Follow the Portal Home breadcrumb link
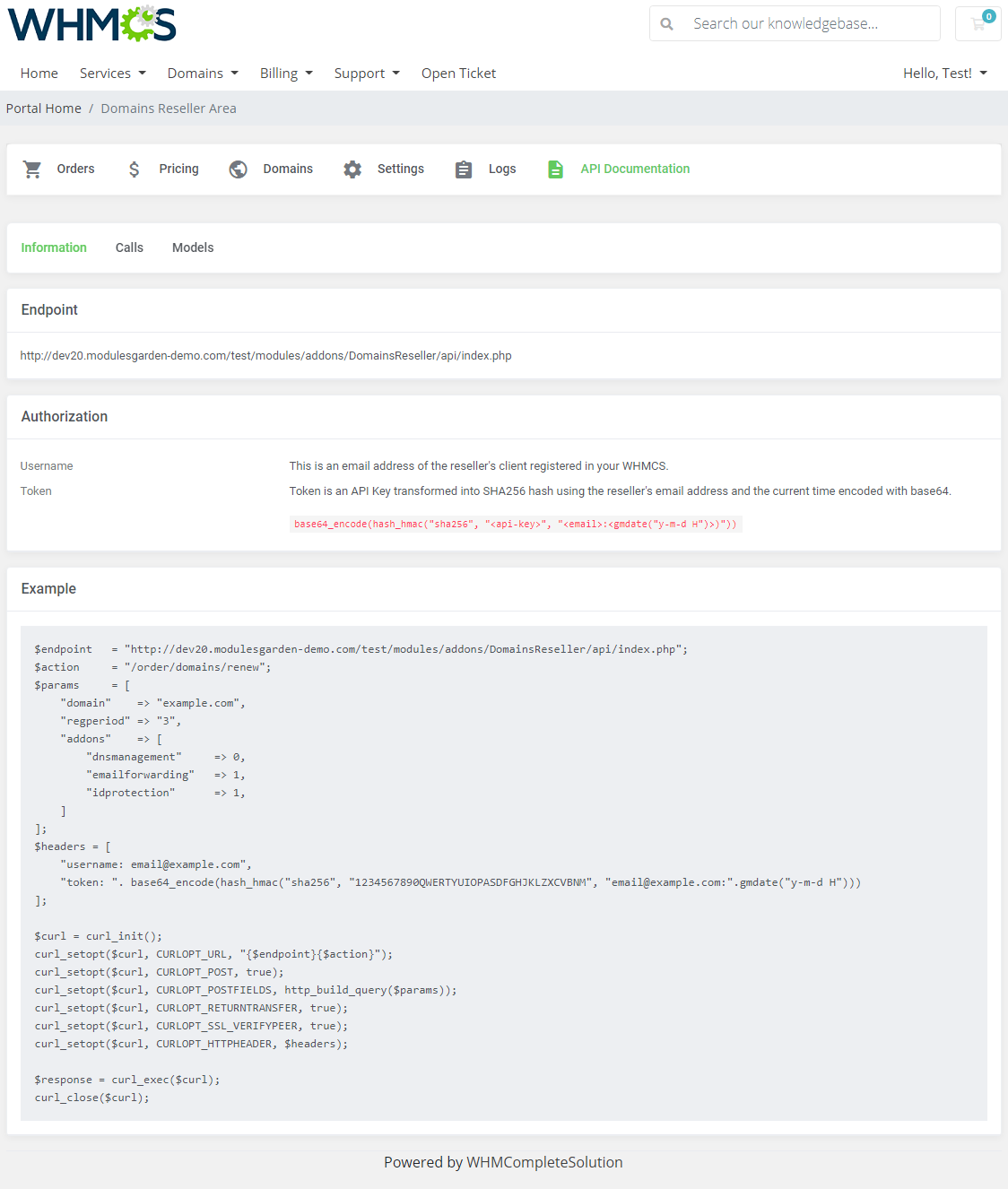1008x1189 pixels. pyautogui.click(x=44, y=108)
